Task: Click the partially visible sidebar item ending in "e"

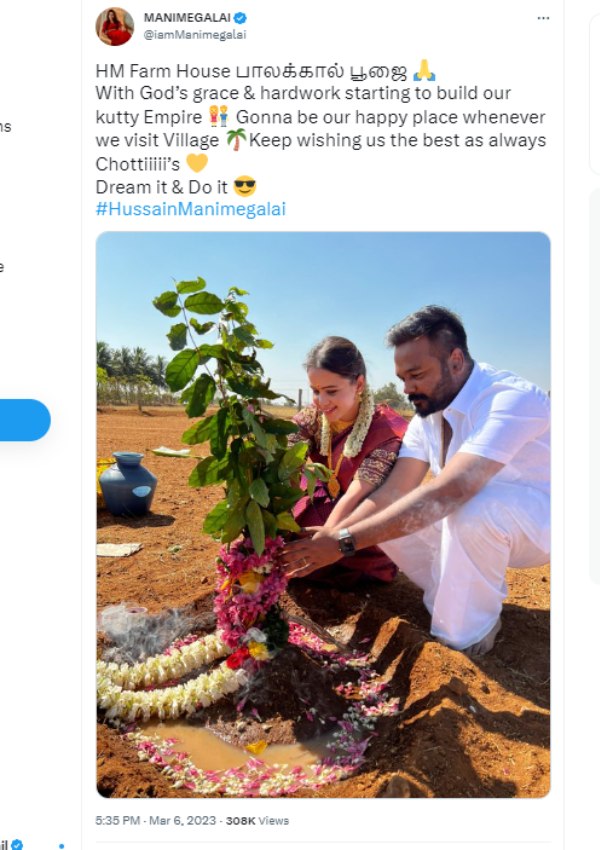Action: point(5,267)
